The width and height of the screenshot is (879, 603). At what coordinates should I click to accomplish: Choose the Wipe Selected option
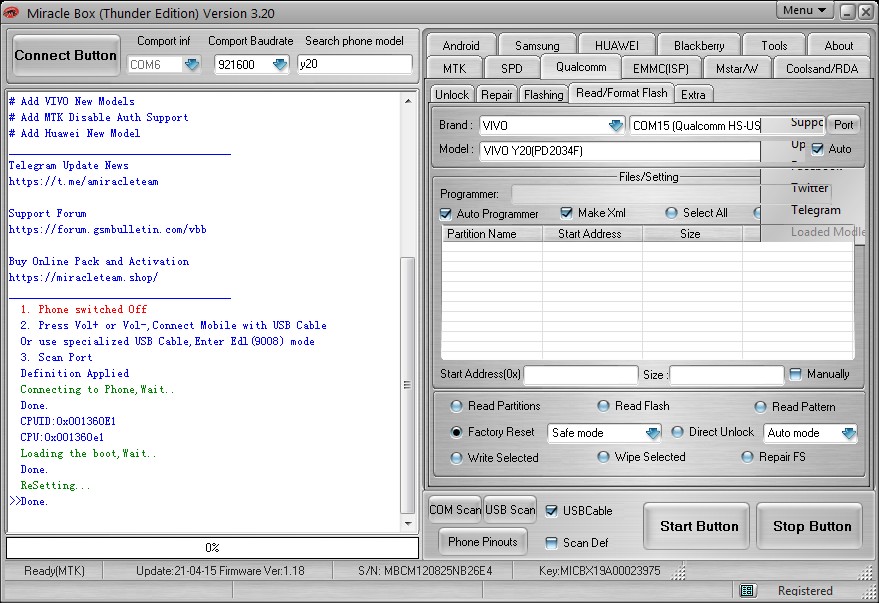(x=603, y=457)
